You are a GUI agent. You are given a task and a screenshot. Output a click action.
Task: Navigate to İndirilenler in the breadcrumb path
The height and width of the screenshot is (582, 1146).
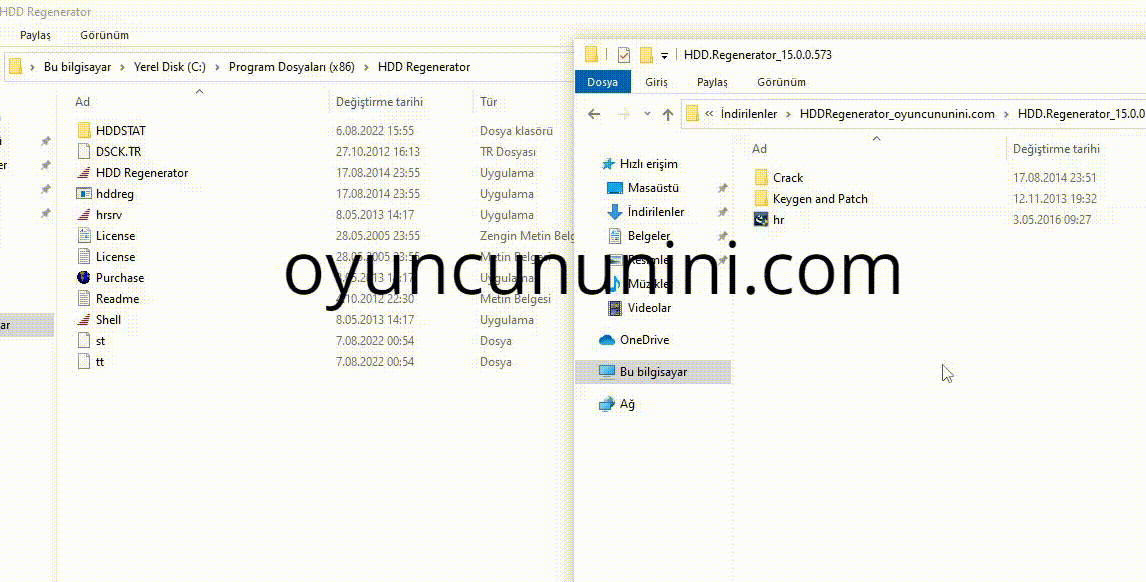pyautogui.click(x=749, y=114)
